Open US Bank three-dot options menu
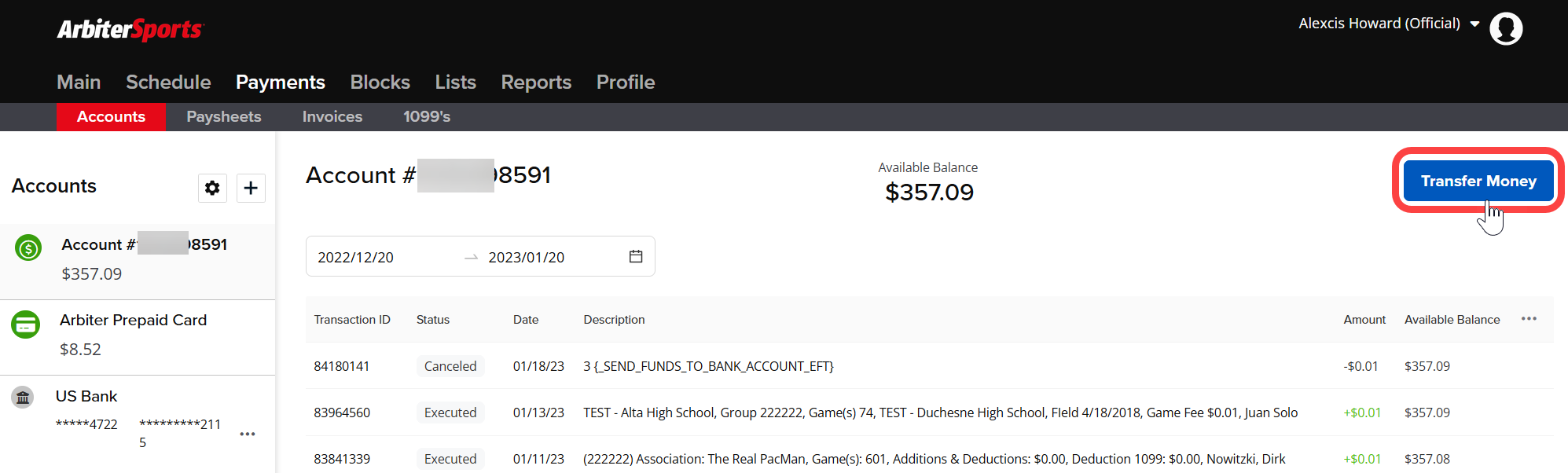This screenshot has width=1568, height=473. pyautogui.click(x=248, y=434)
